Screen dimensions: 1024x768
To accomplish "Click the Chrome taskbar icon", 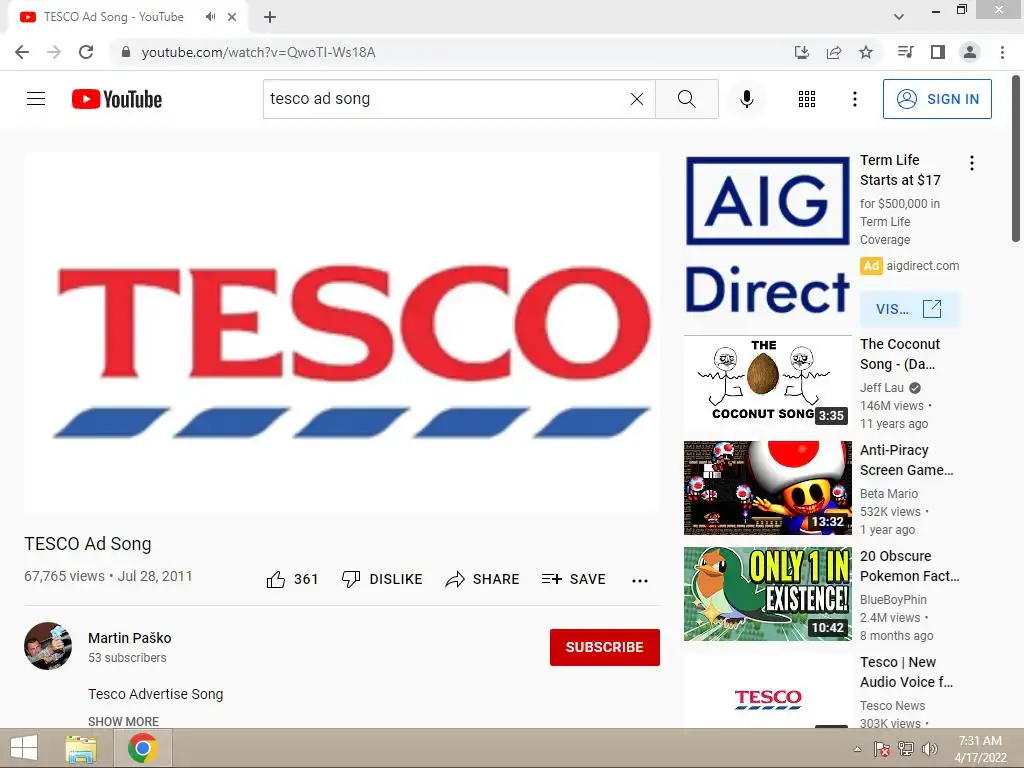I will click(143, 748).
